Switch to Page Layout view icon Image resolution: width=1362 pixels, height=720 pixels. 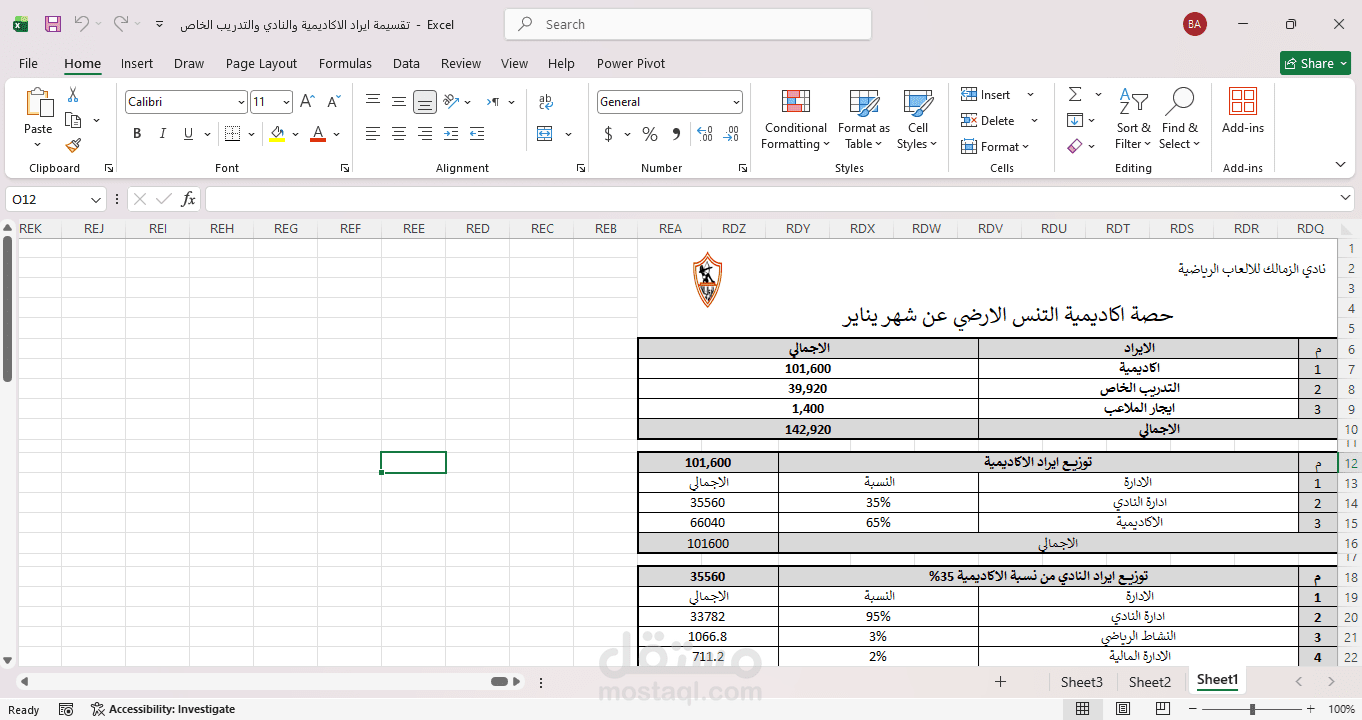(x=1122, y=709)
